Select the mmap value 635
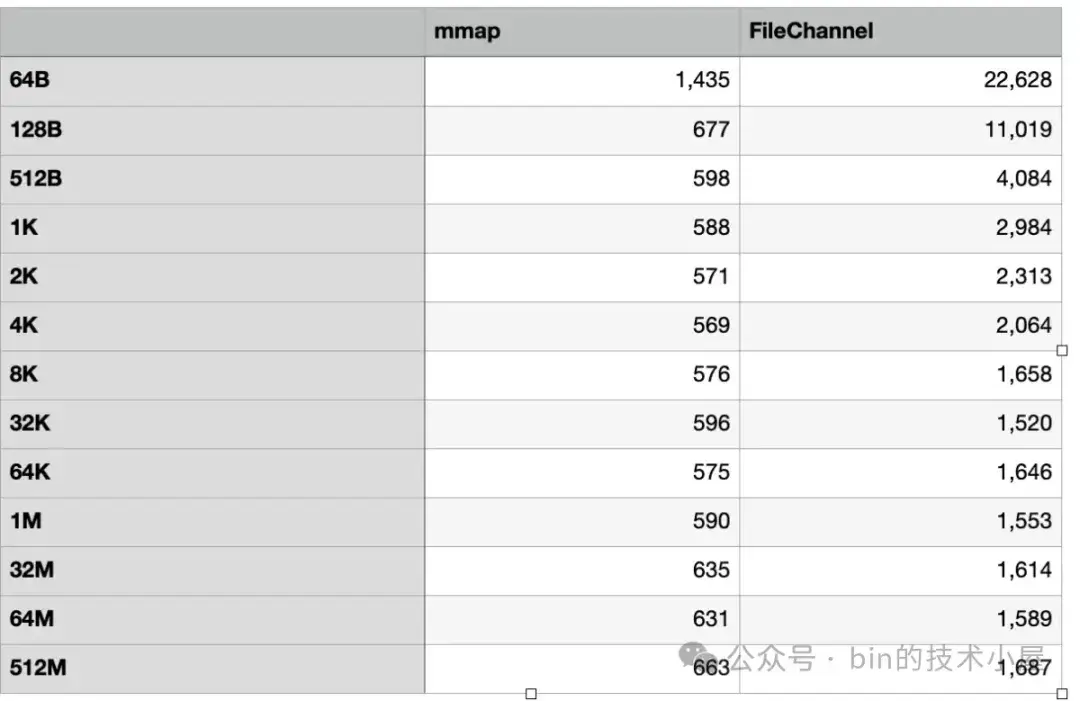Screen dimensions: 1080x701 click(x=710, y=571)
